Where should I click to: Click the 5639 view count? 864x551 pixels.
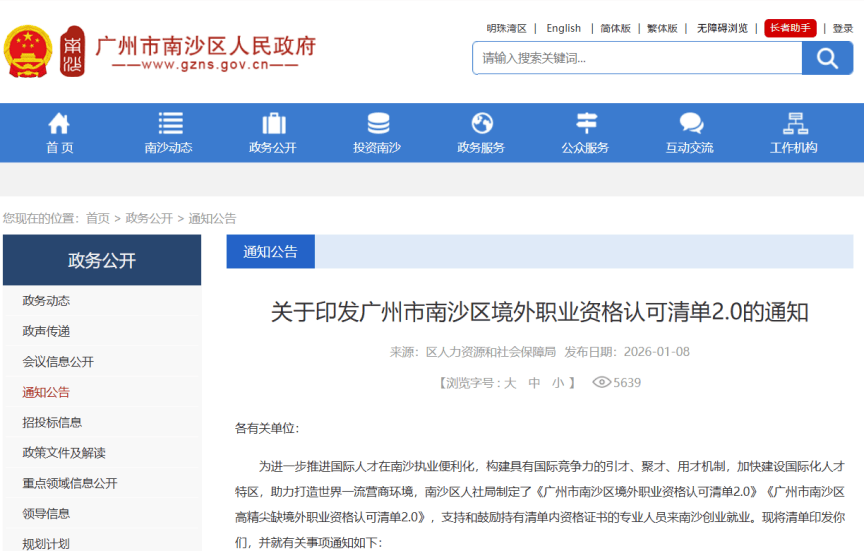627,382
